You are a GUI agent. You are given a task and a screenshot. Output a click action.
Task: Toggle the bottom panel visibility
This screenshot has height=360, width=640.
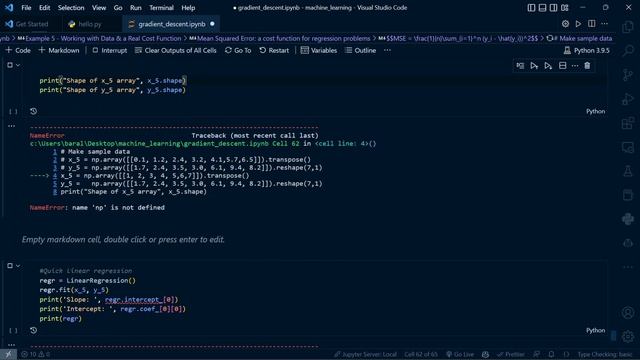pyautogui.click(x=542, y=8)
